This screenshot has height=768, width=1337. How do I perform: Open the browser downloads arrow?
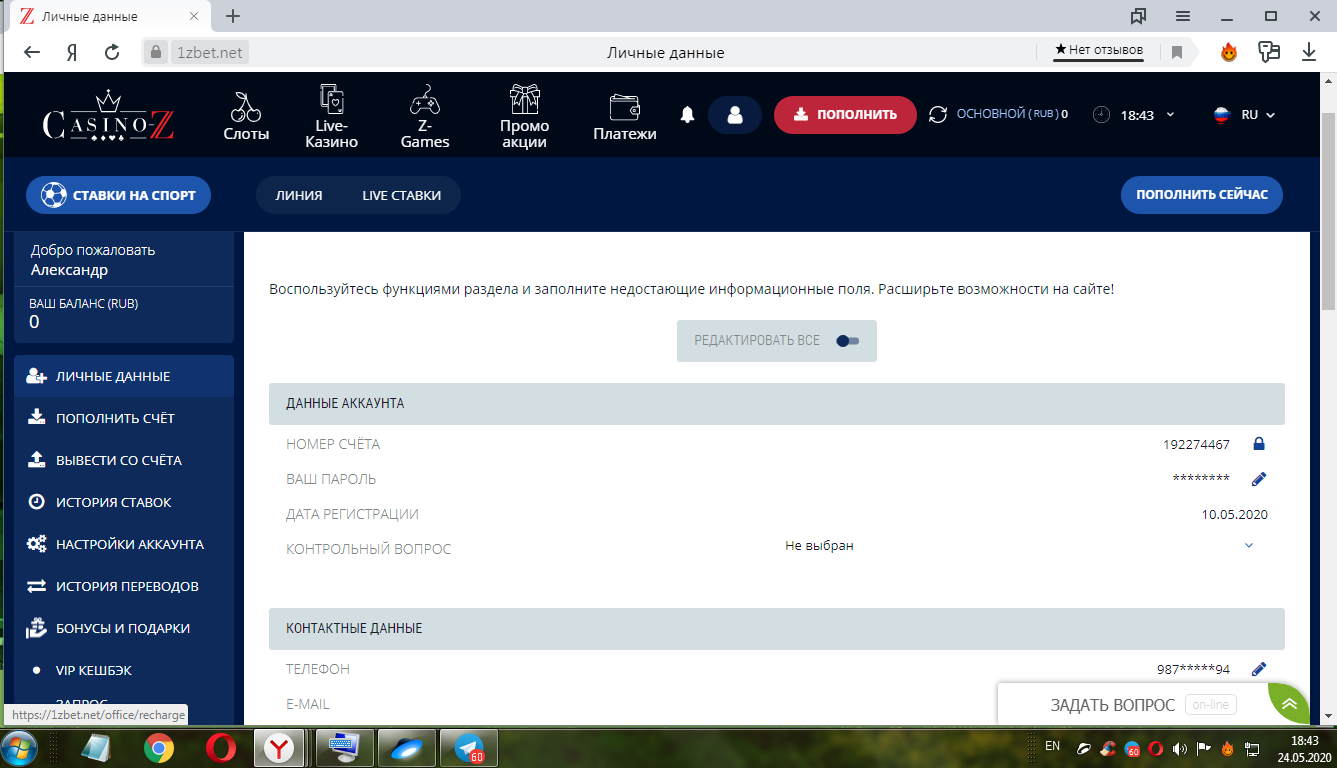pos(1309,52)
